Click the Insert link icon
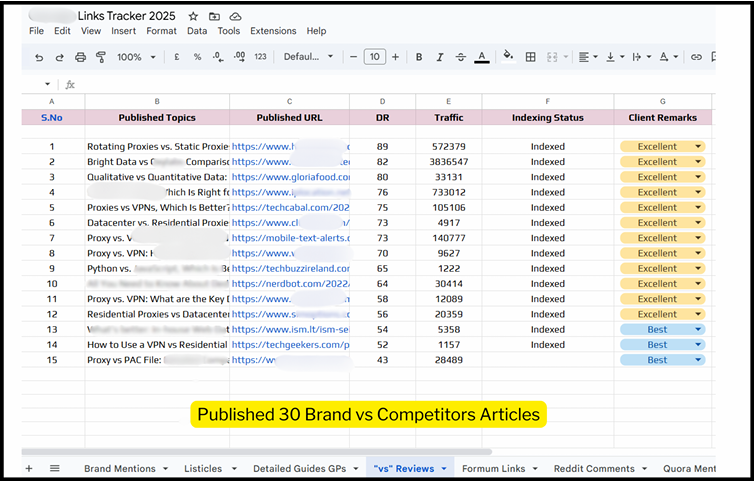Viewport: 754px width, 481px height. point(696,57)
